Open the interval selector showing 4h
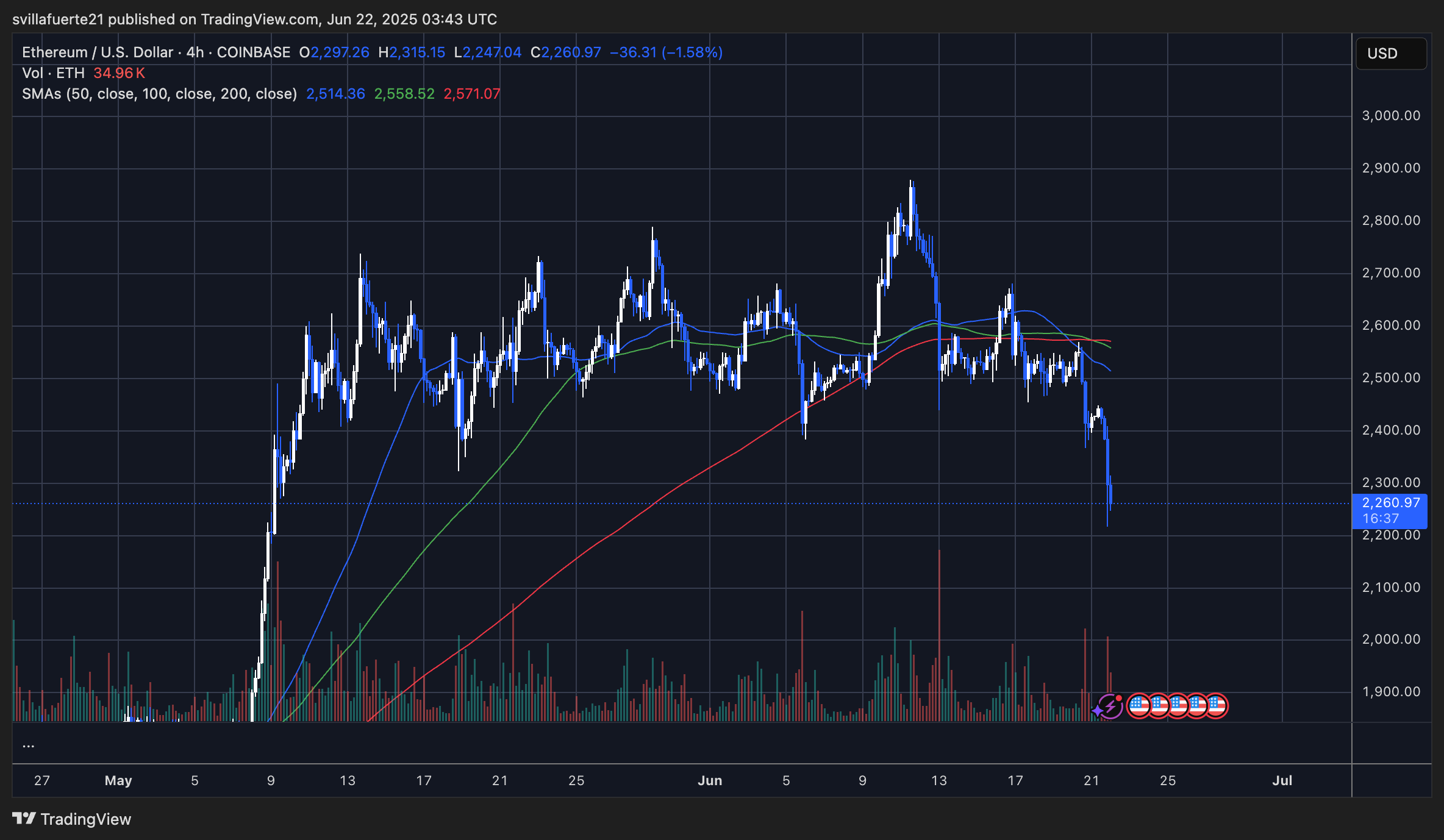This screenshot has width=1444, height=840. [193, 52]
